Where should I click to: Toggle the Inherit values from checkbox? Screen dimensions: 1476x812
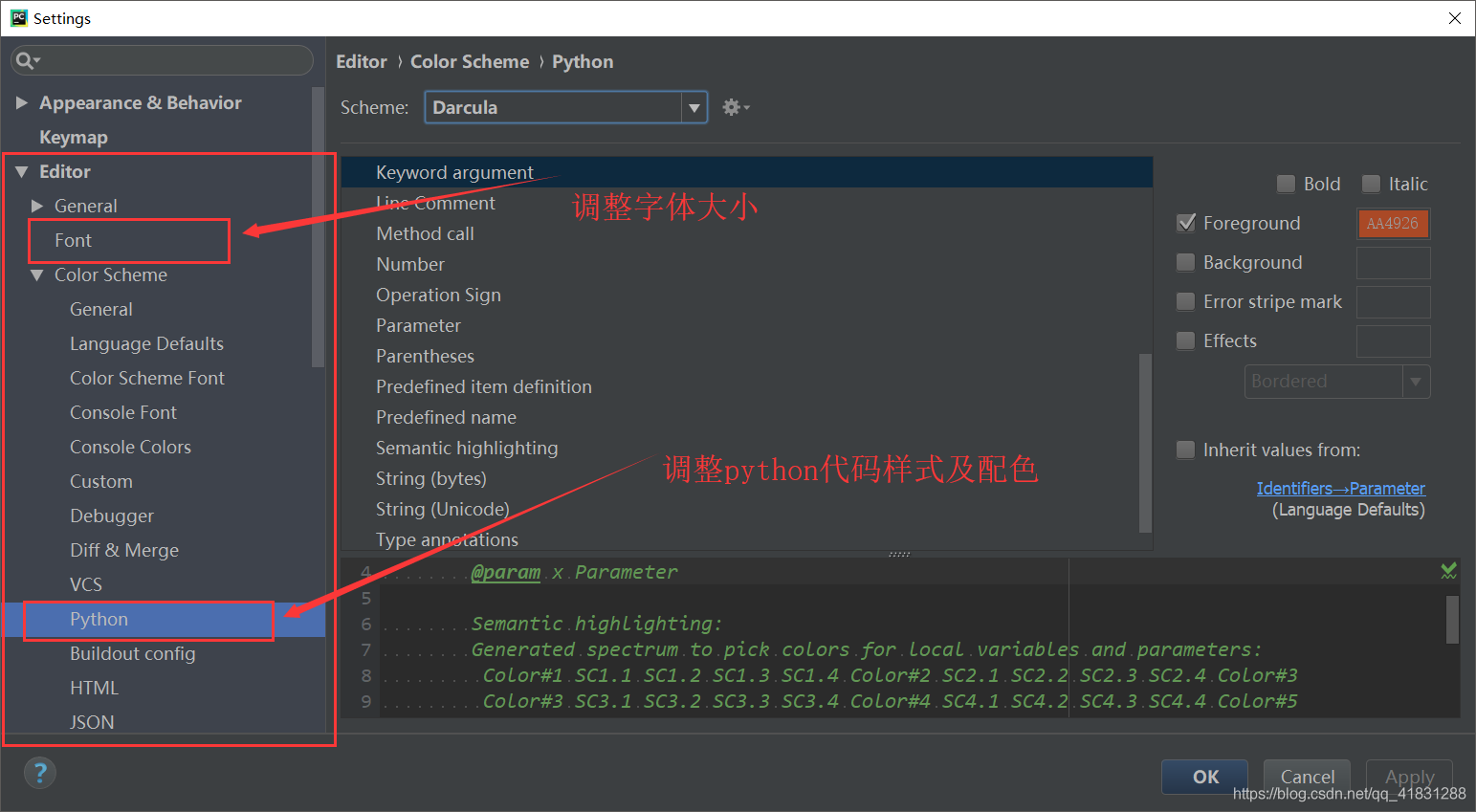[1186, 450]
